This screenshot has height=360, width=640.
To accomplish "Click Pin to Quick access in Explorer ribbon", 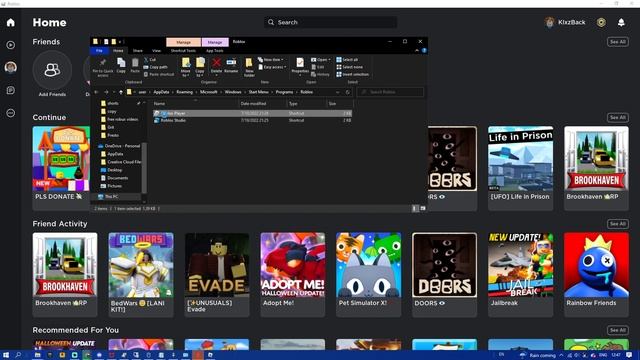I will click(x=103, y=67).
